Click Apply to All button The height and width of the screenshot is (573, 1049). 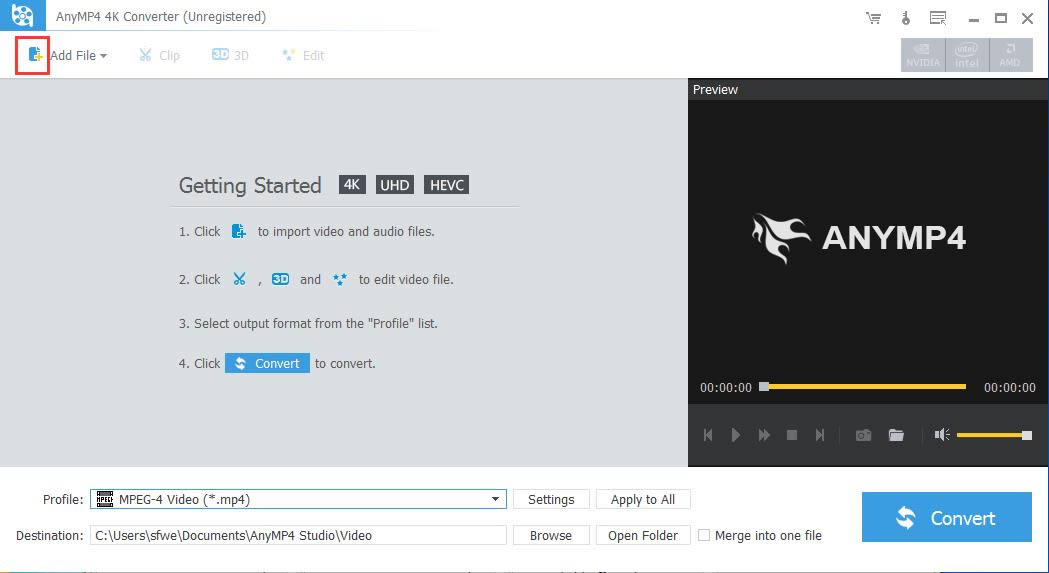[643, 499]
